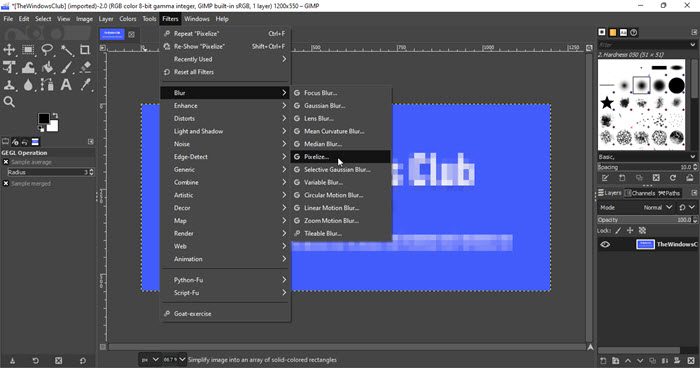Click the foreground black color swatch
700x369 pixels.
coord(43,118)
